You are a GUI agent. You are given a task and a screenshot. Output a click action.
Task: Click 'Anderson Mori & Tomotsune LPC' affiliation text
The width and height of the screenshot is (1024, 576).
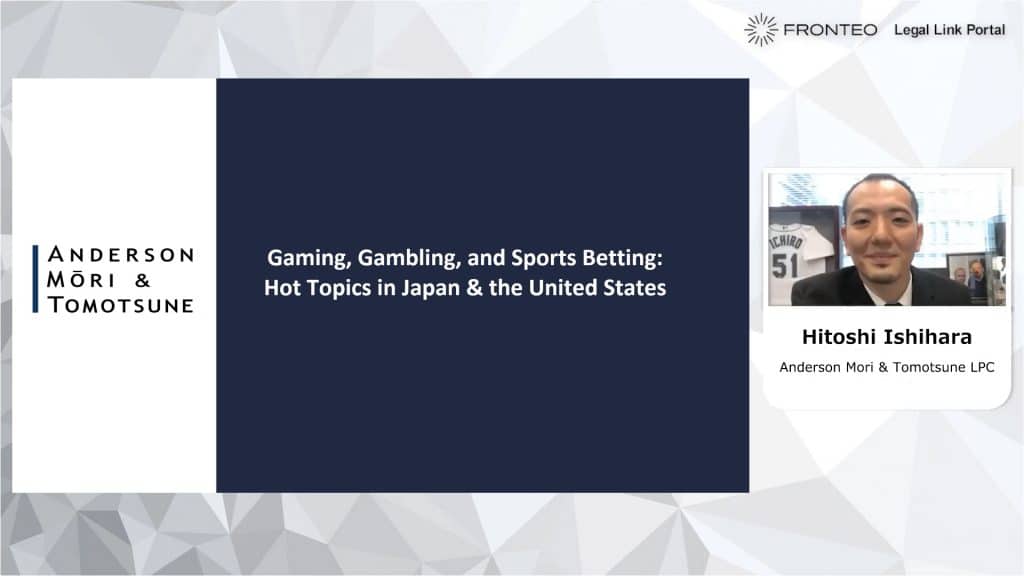[x=887, y=367]
